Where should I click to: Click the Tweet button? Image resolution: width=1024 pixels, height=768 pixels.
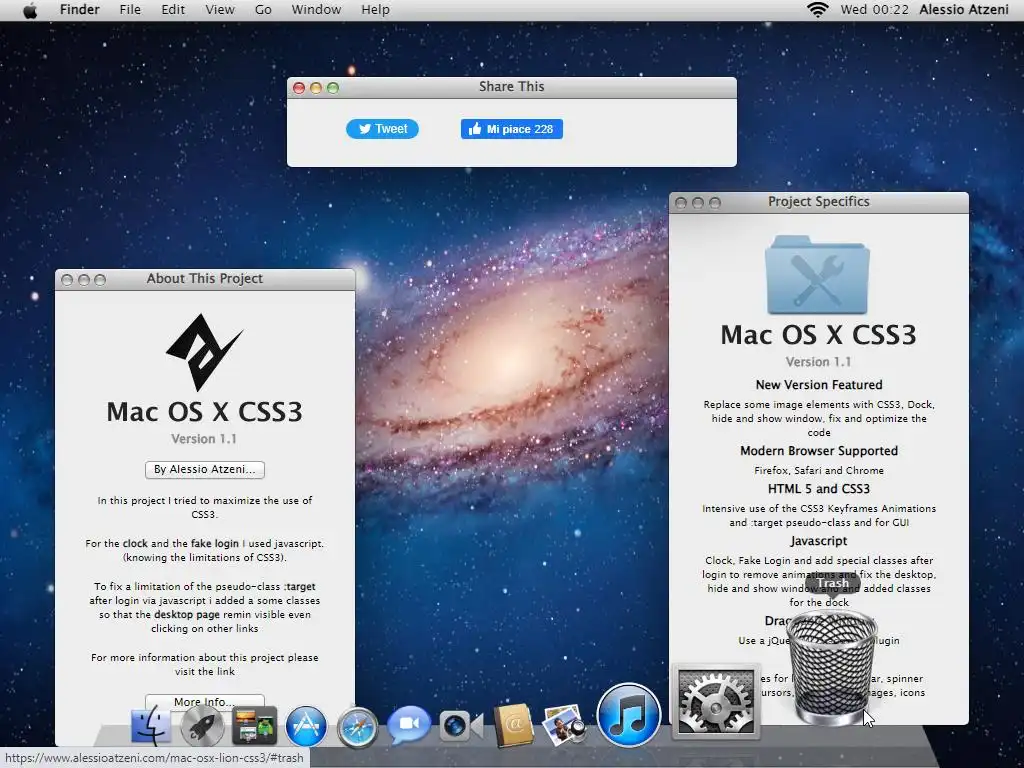pos(382,129)
